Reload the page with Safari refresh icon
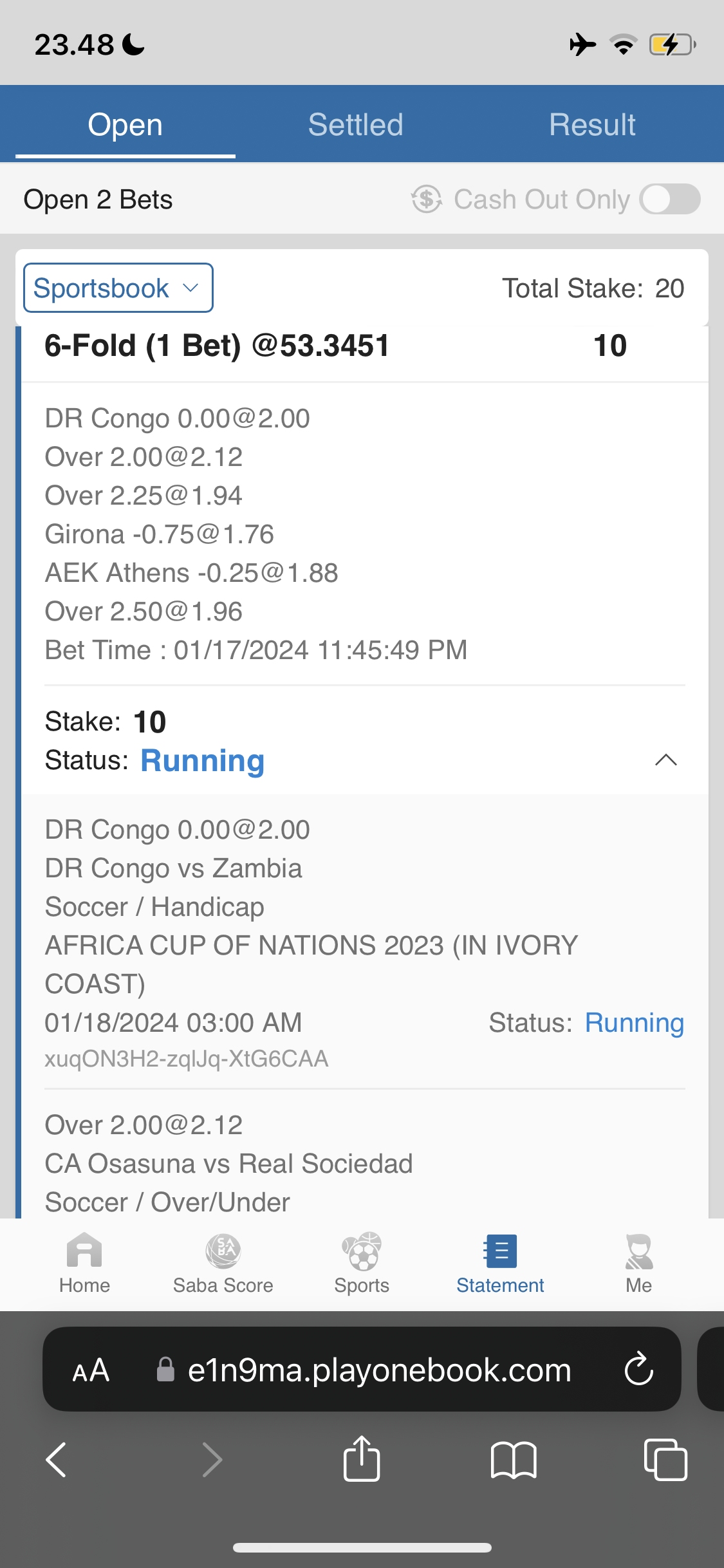This screenshot has width=724, height=1568. (x=639, y=1369)
